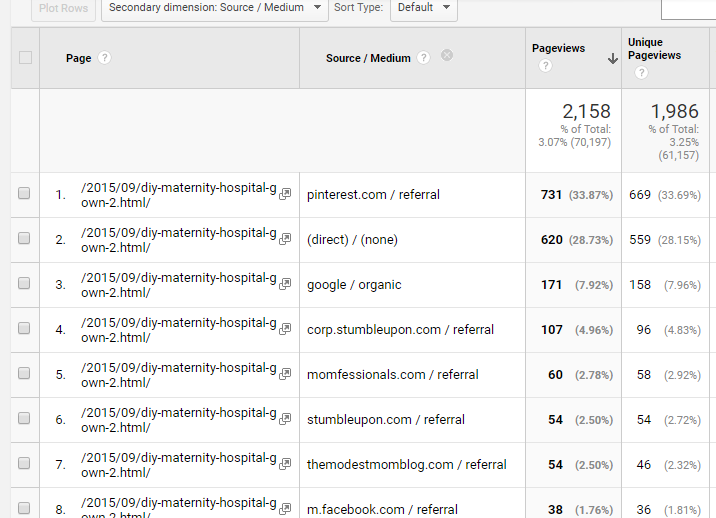Tick the checkbox for corp.stumbleupon.com row
The image size is (716, 518).
pyautogui.click(x=25, y=330)
